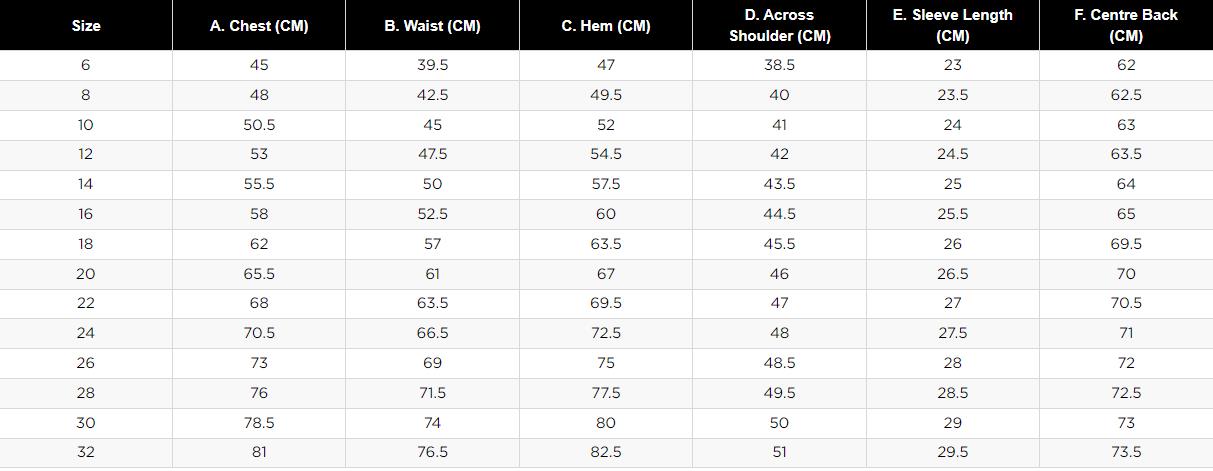Select waist value 61 for size 20
The image size is (1213, 471).
(x=432, y=274)
